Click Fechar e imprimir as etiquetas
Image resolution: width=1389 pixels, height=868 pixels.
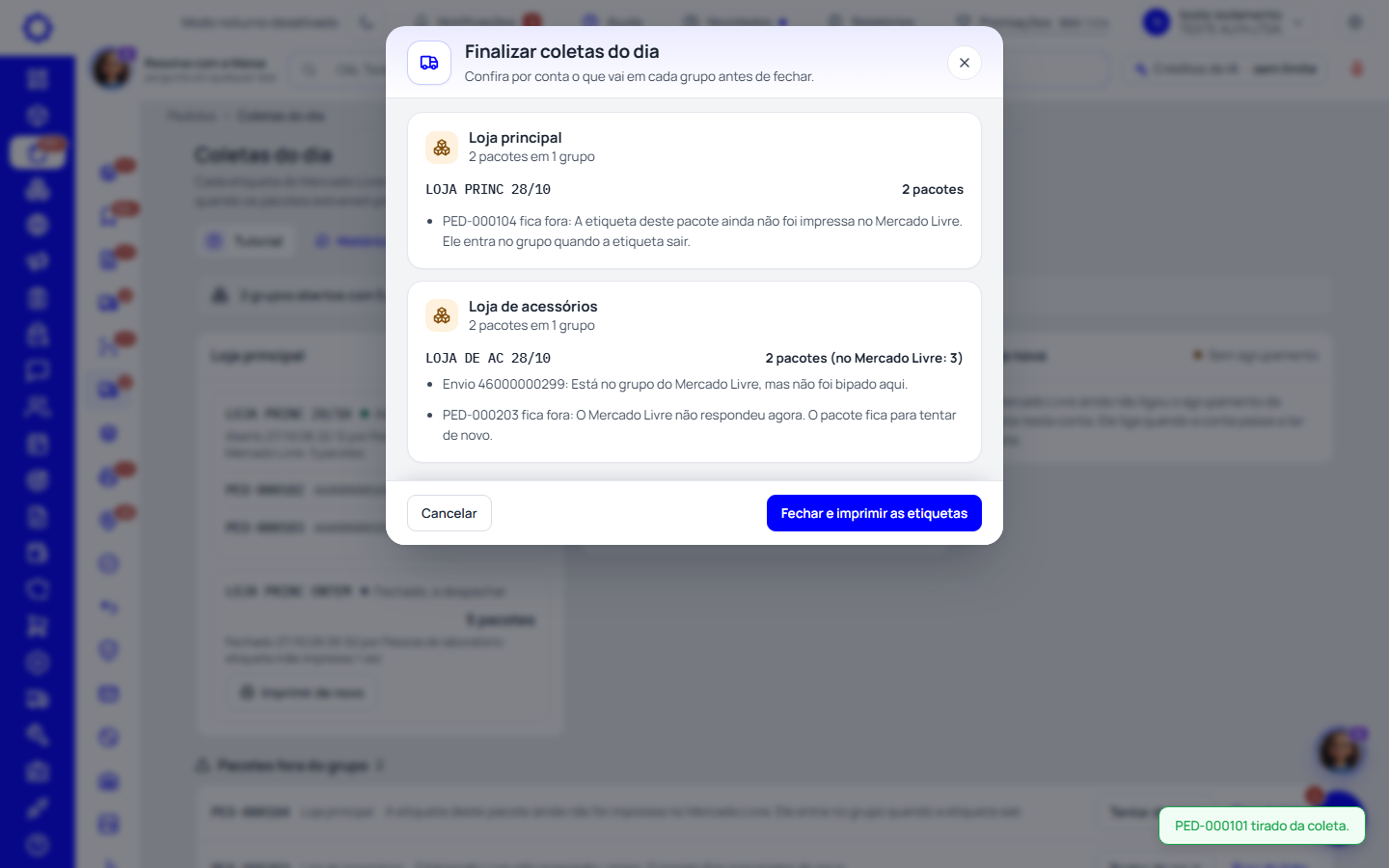click(874, 513)
